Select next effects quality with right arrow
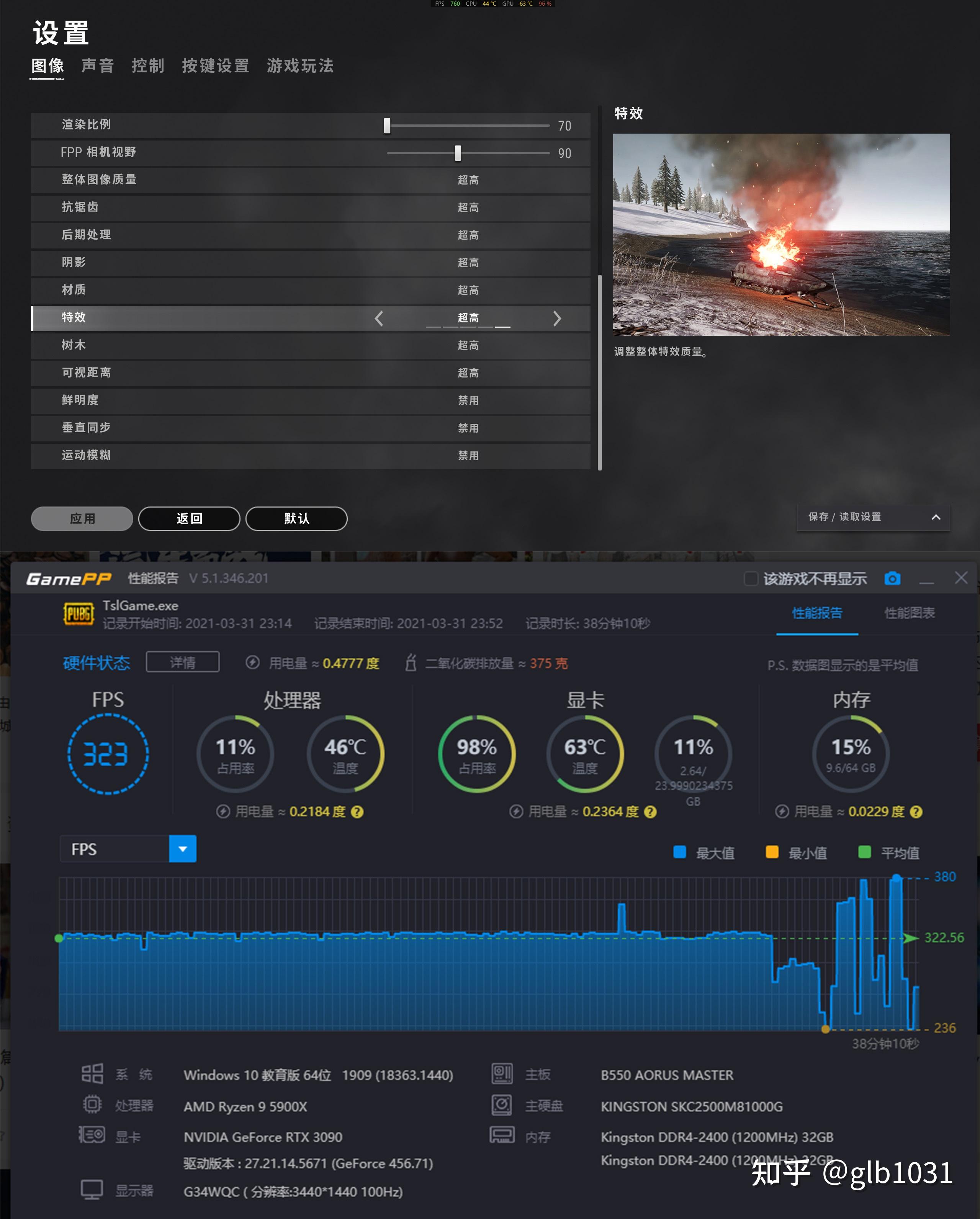The image size is (980, 1219). pos(557,318)
